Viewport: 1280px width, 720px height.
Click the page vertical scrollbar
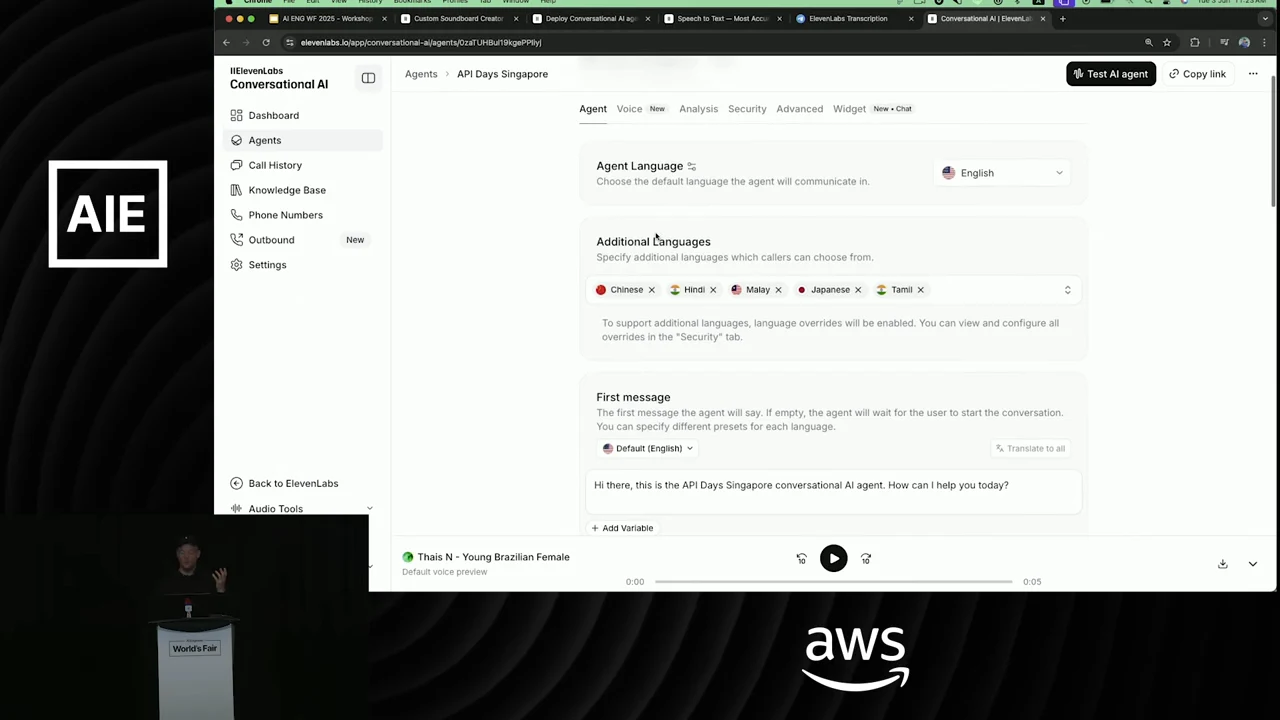tap(1273, 140)
